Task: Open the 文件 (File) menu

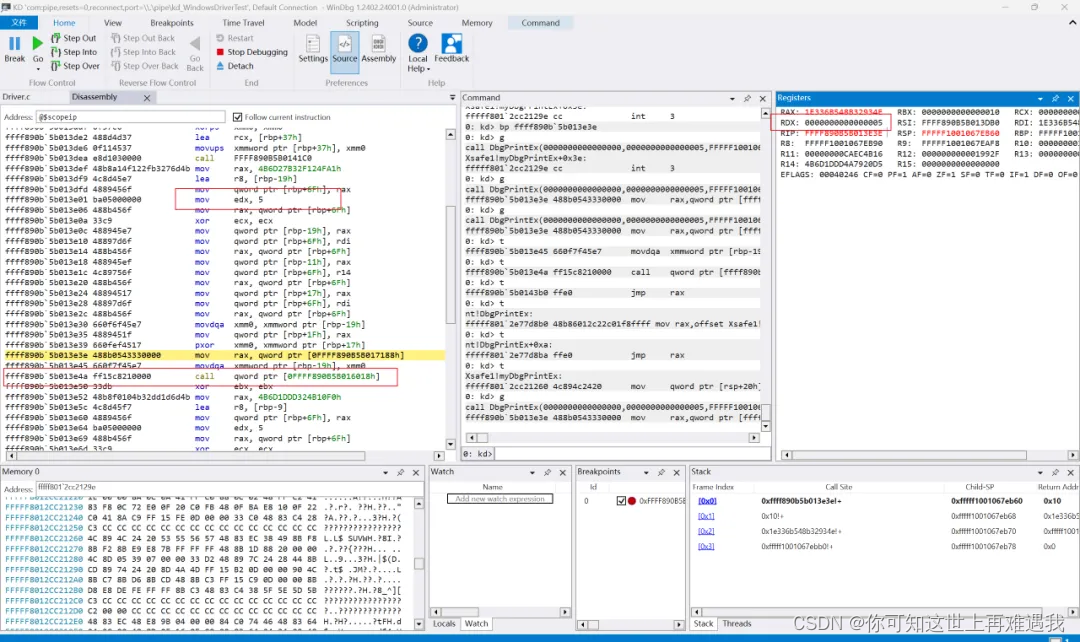Action: 19,23
